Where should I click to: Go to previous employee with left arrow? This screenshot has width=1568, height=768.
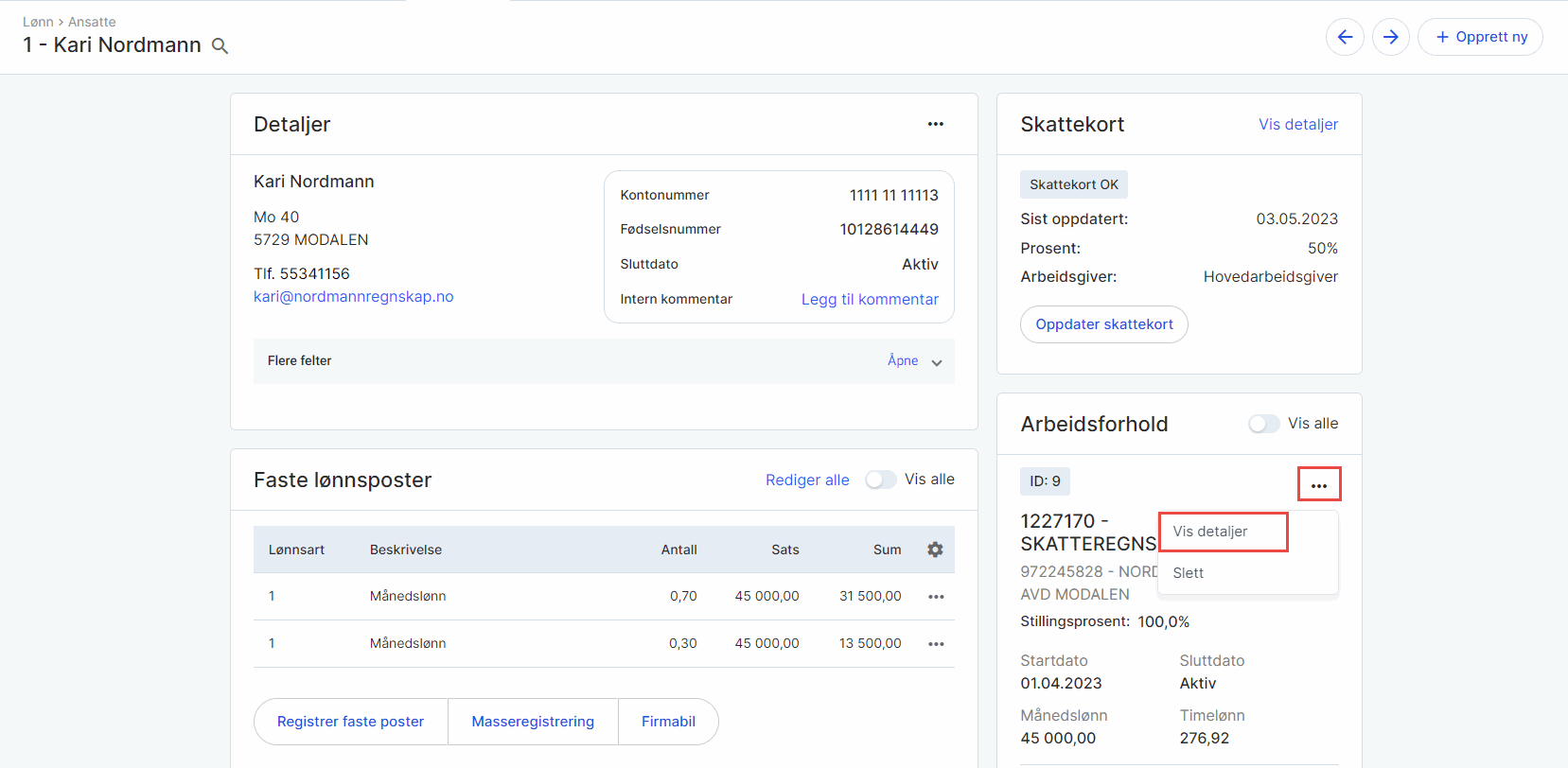(1345, 37)
